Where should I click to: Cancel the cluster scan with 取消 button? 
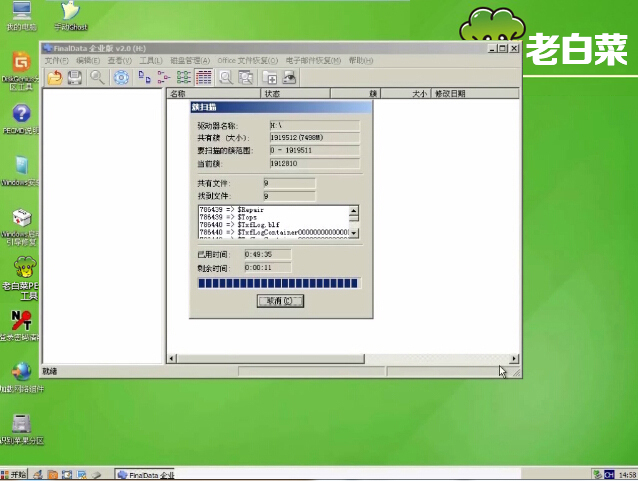coord(280,301)
